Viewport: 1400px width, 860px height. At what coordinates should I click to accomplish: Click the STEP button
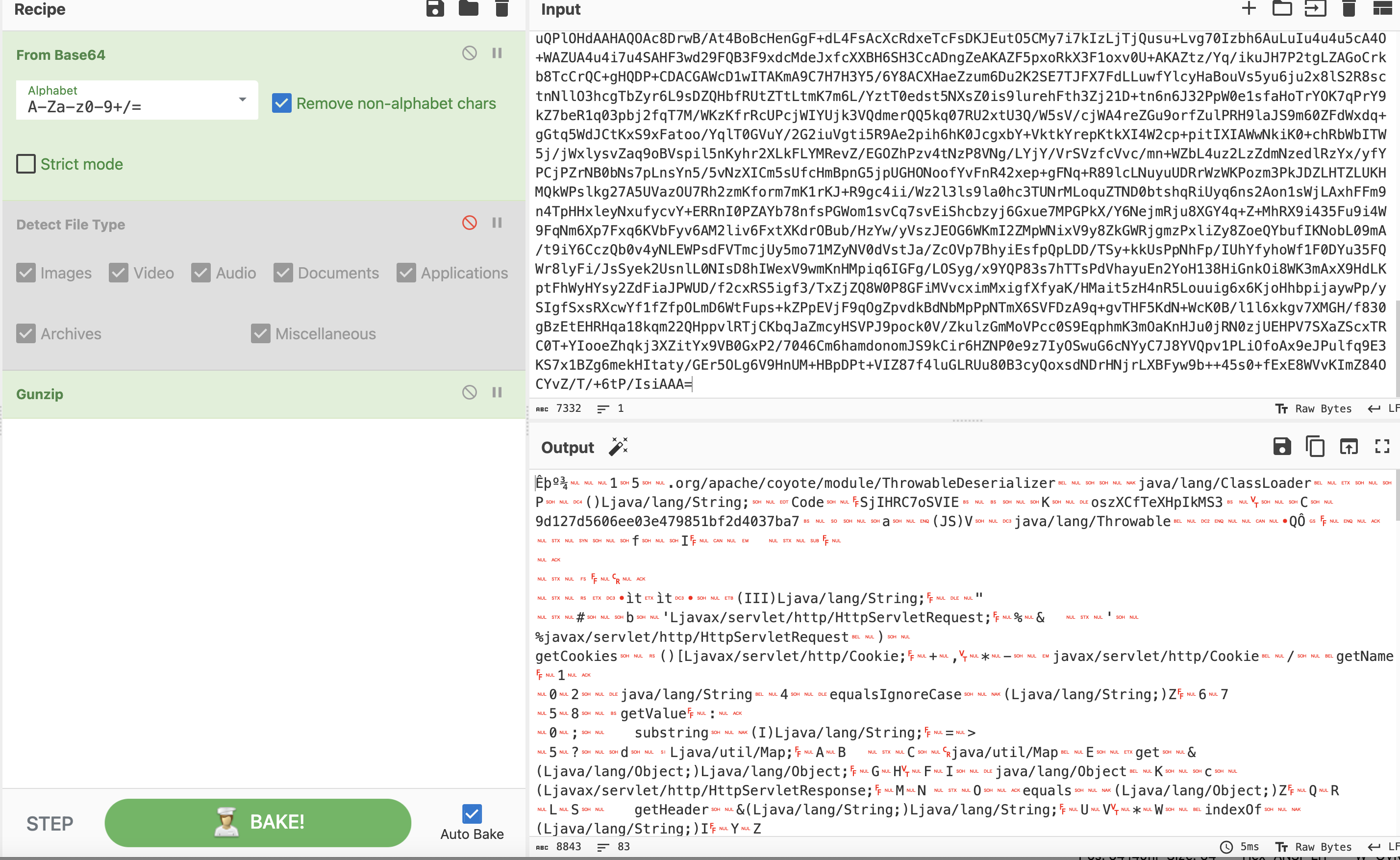[50, 823]
